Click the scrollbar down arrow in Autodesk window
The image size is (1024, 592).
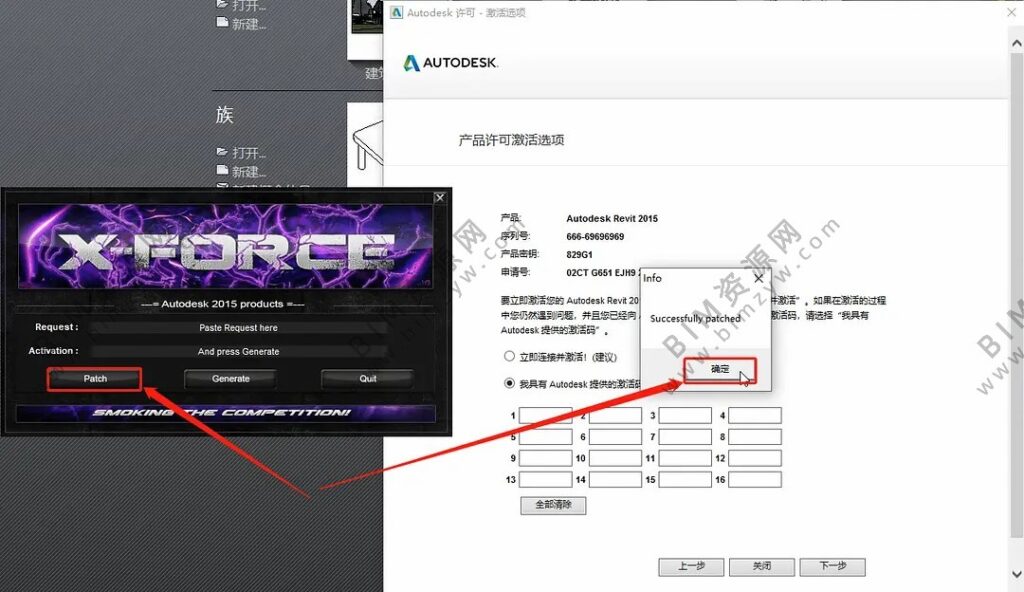[x=1017, y=574]
